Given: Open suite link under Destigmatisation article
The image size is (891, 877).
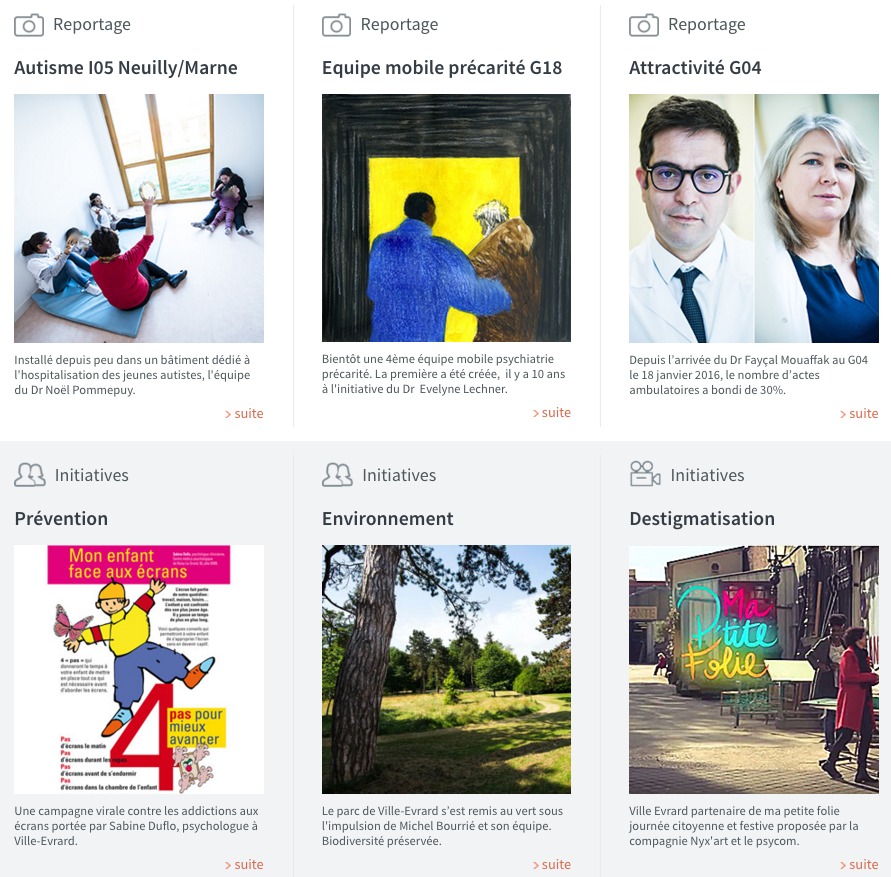Looking at the screenshot, I should [x=859, y=864].
